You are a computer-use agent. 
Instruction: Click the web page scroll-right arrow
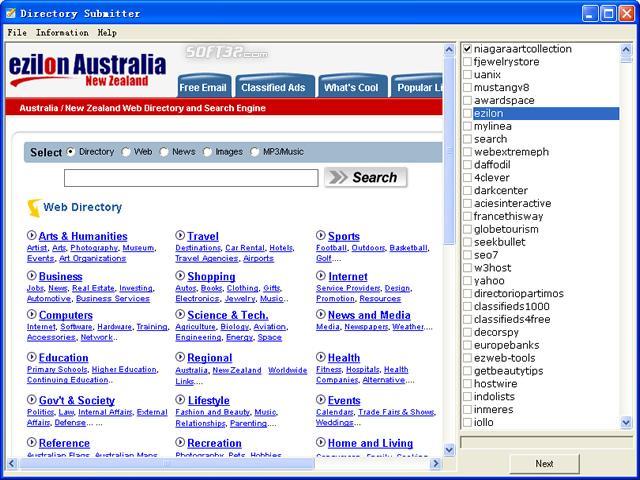click(x=436, y=463)
